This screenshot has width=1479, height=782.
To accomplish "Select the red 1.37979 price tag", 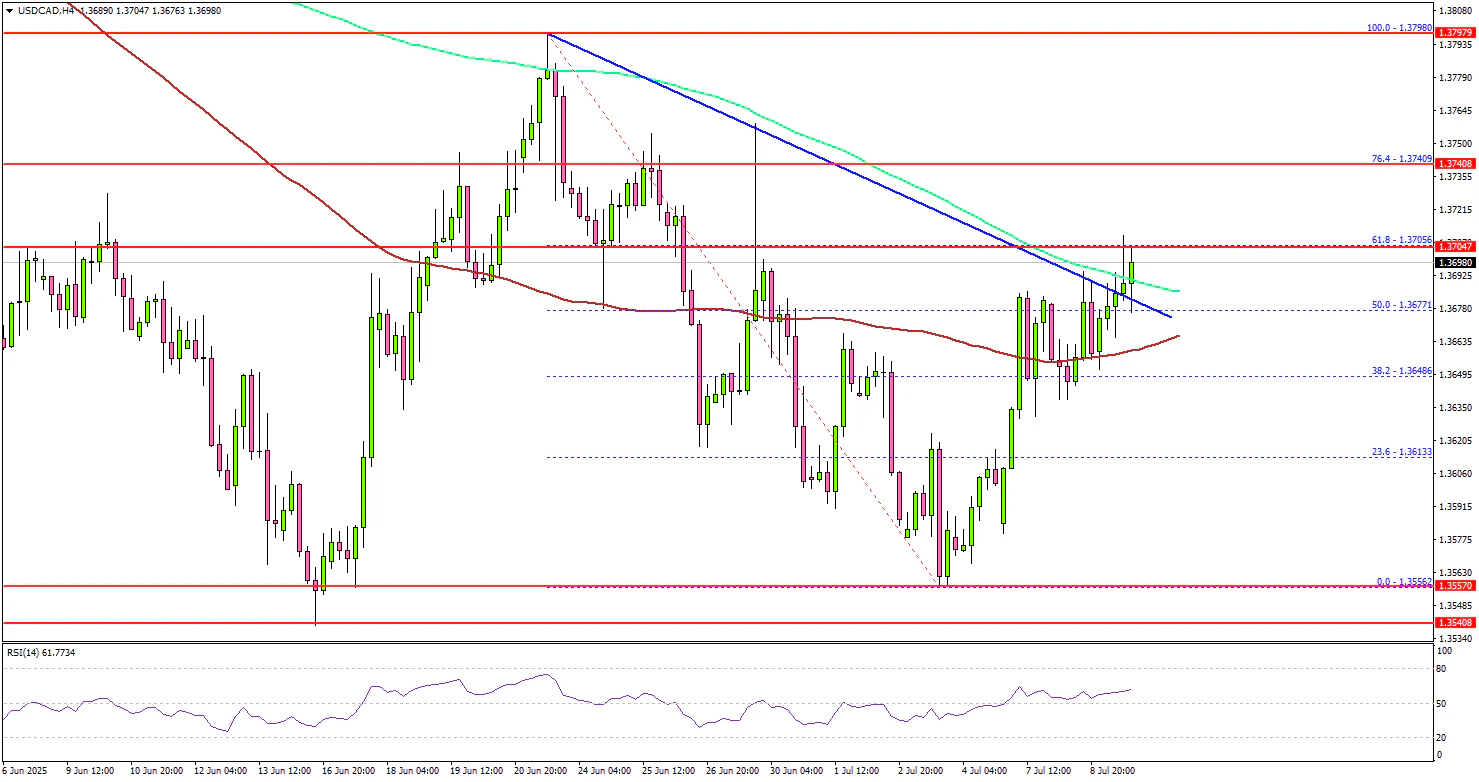I will coord(1455,33).
